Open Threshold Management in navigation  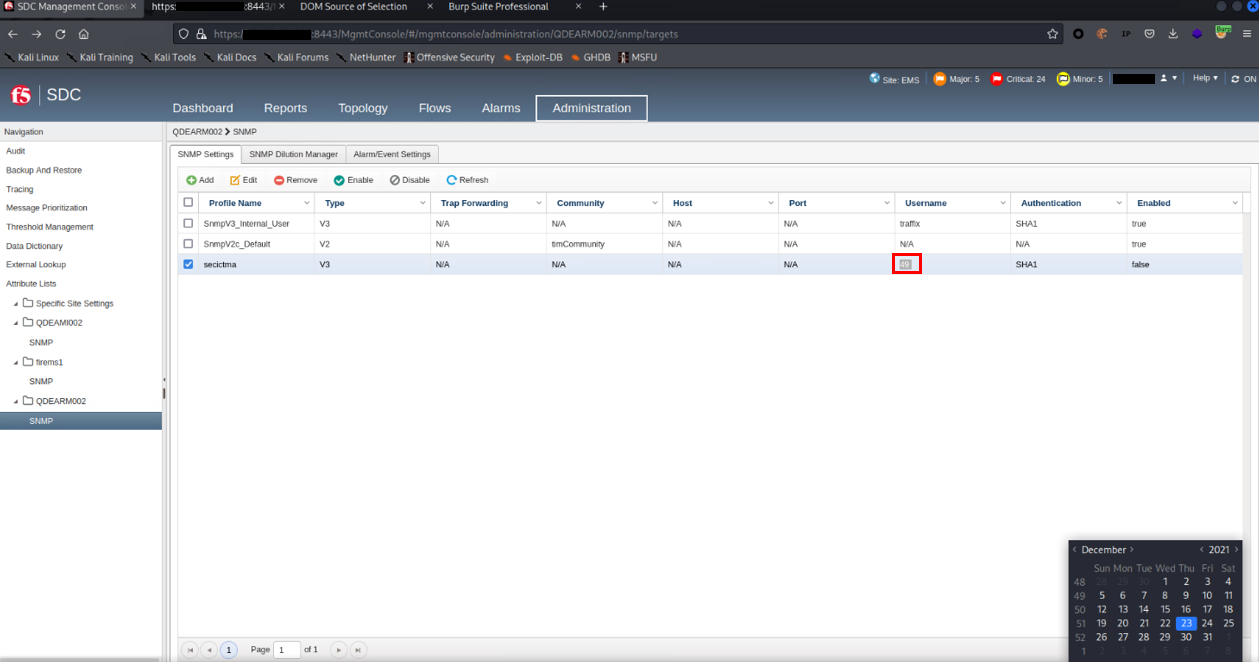pyautogui.click(x=50, y=227)
